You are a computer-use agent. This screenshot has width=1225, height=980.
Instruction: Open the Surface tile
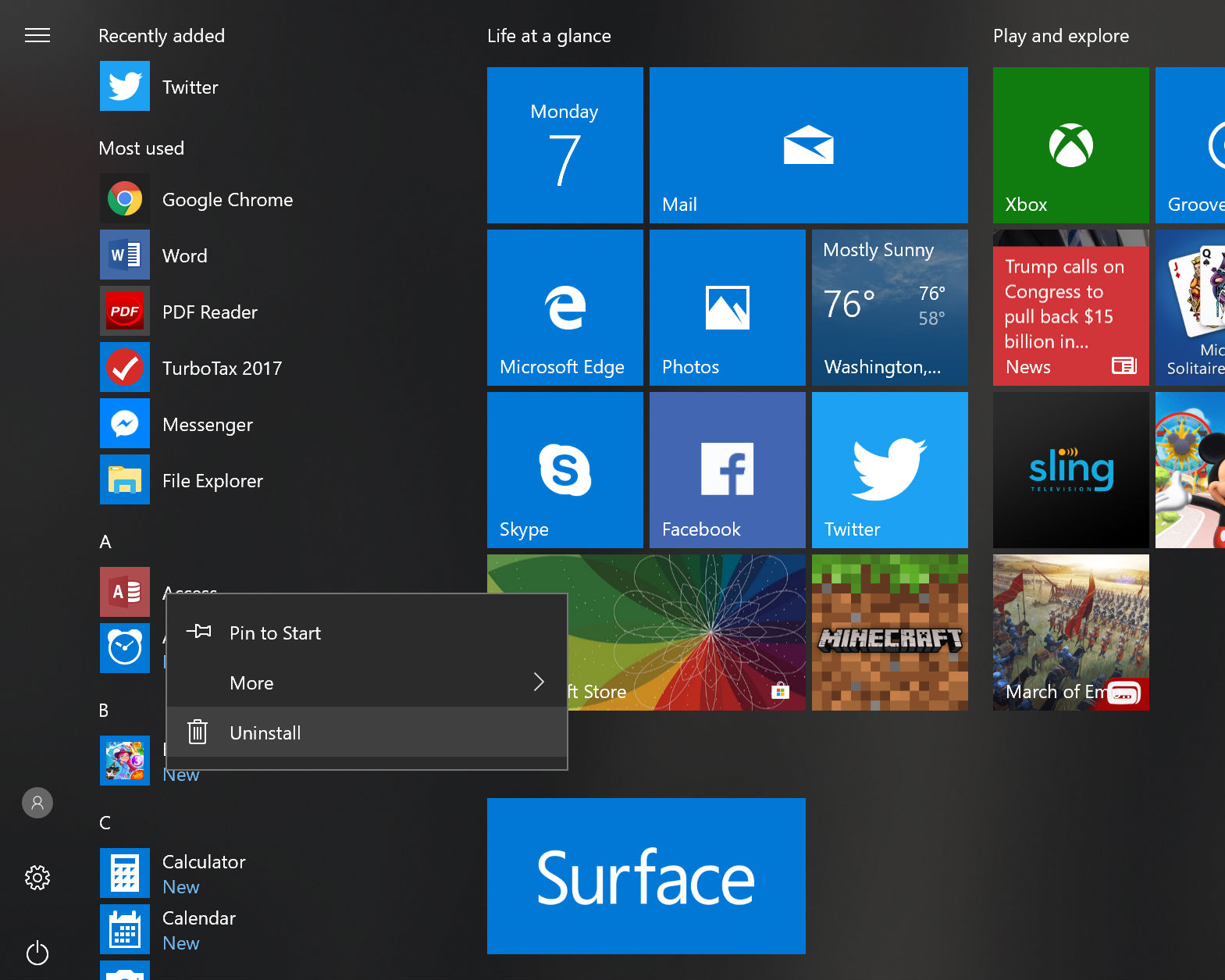coord(646,876)
